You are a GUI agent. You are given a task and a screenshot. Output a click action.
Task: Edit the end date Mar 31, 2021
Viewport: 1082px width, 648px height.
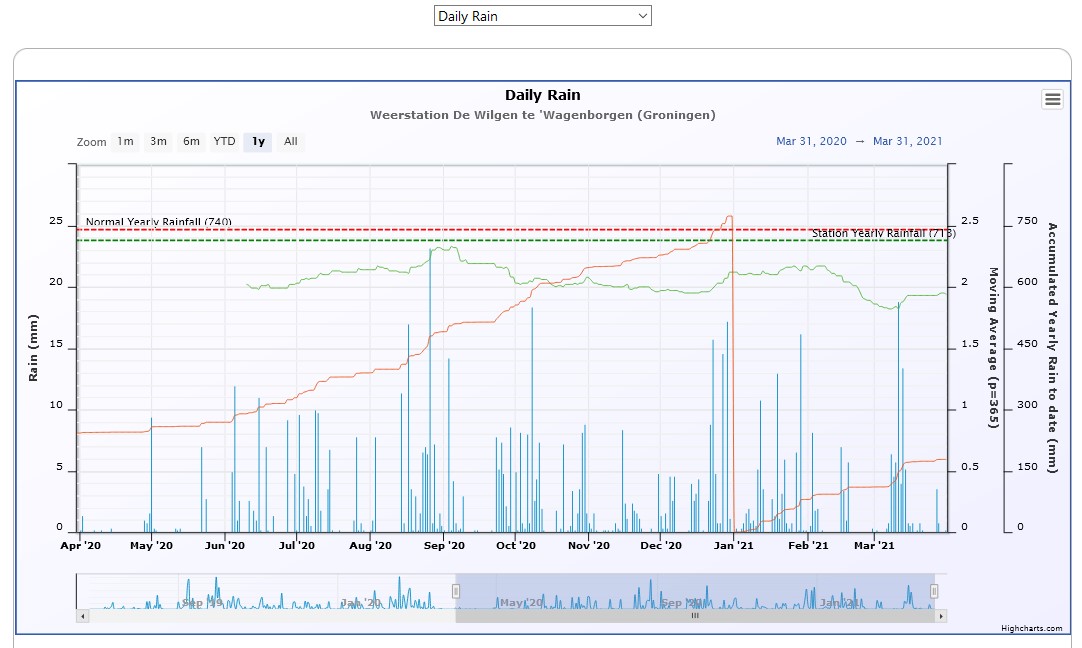point(907,142)
